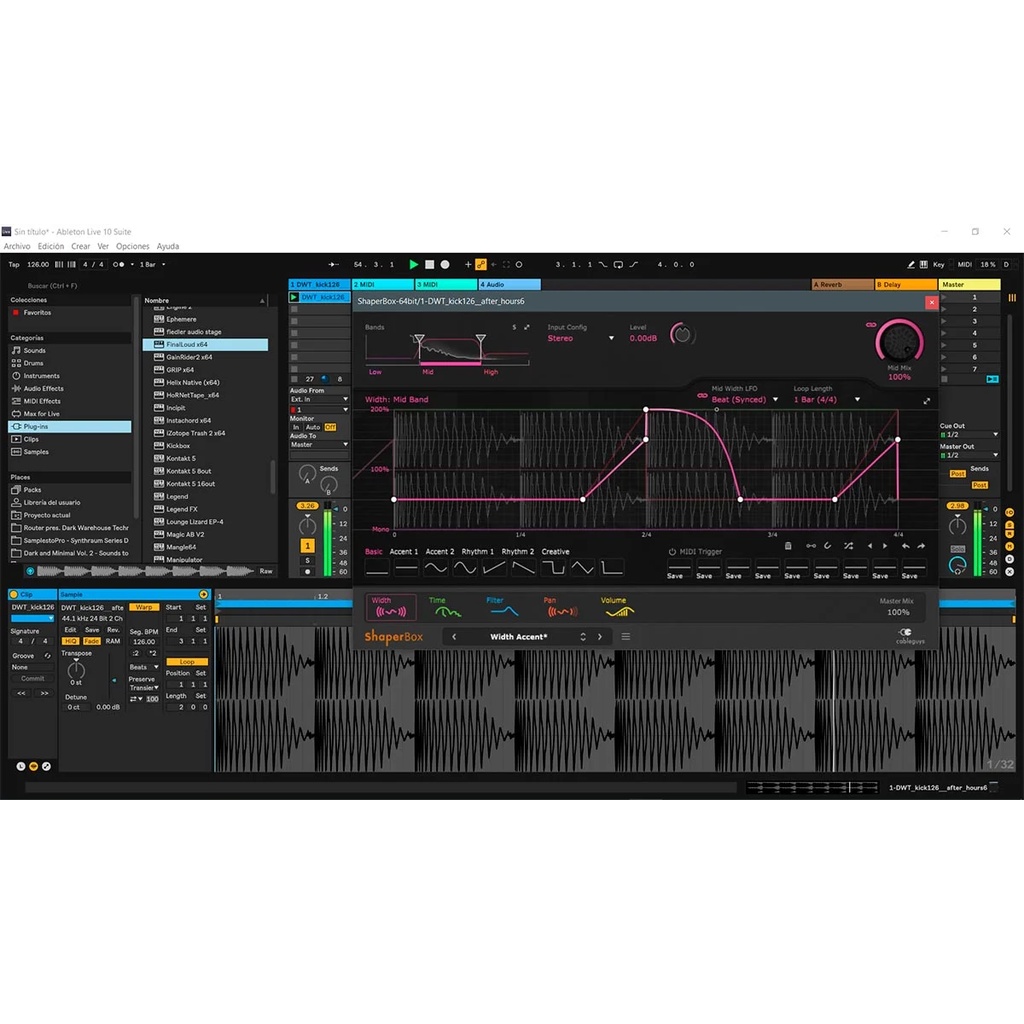This screenshot has height=1024, width=1024.
Task: Double the tempo with the *2 button
Action: [x=152, y=653]
